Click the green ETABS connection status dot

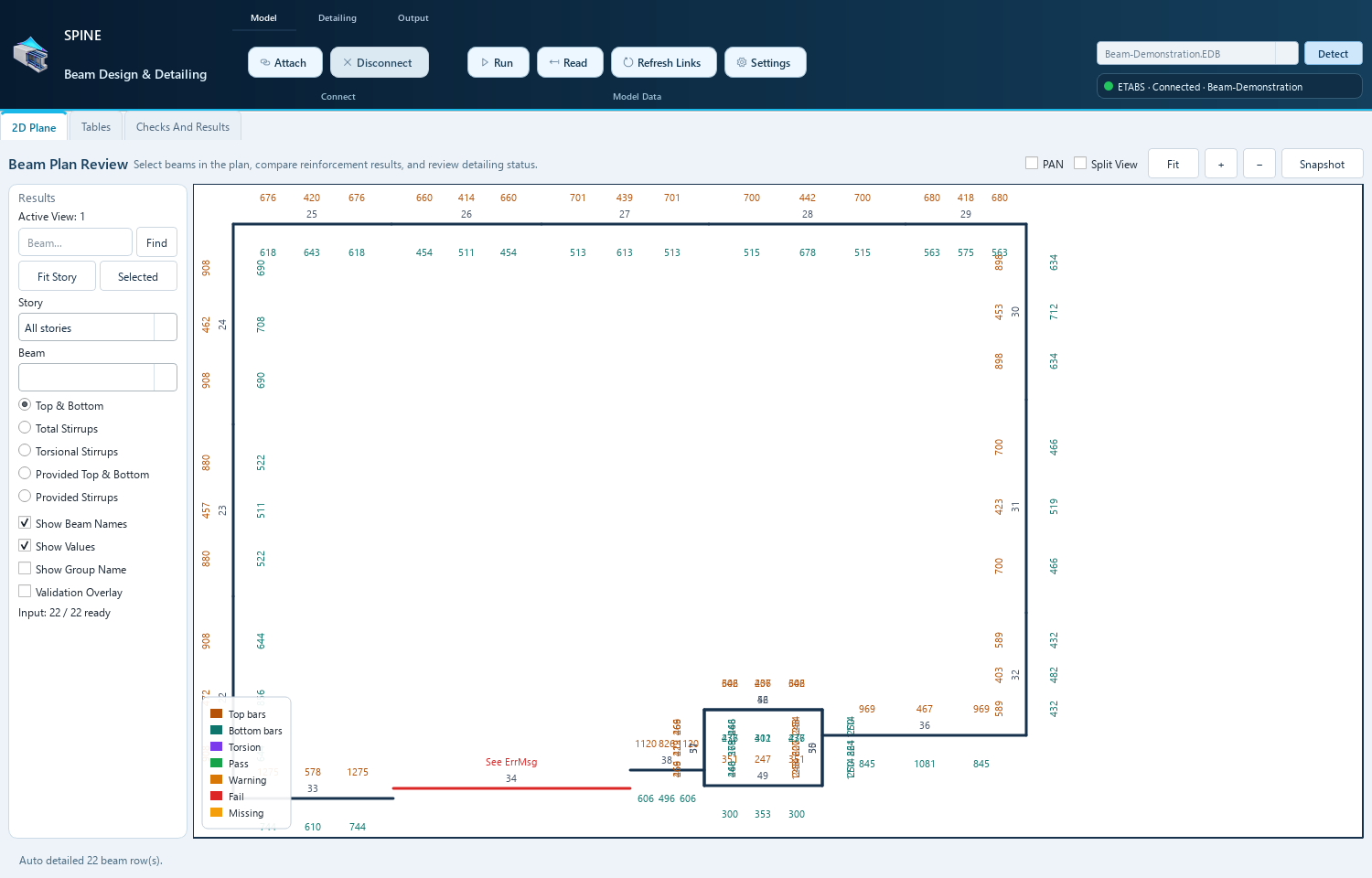(1109, 87)
